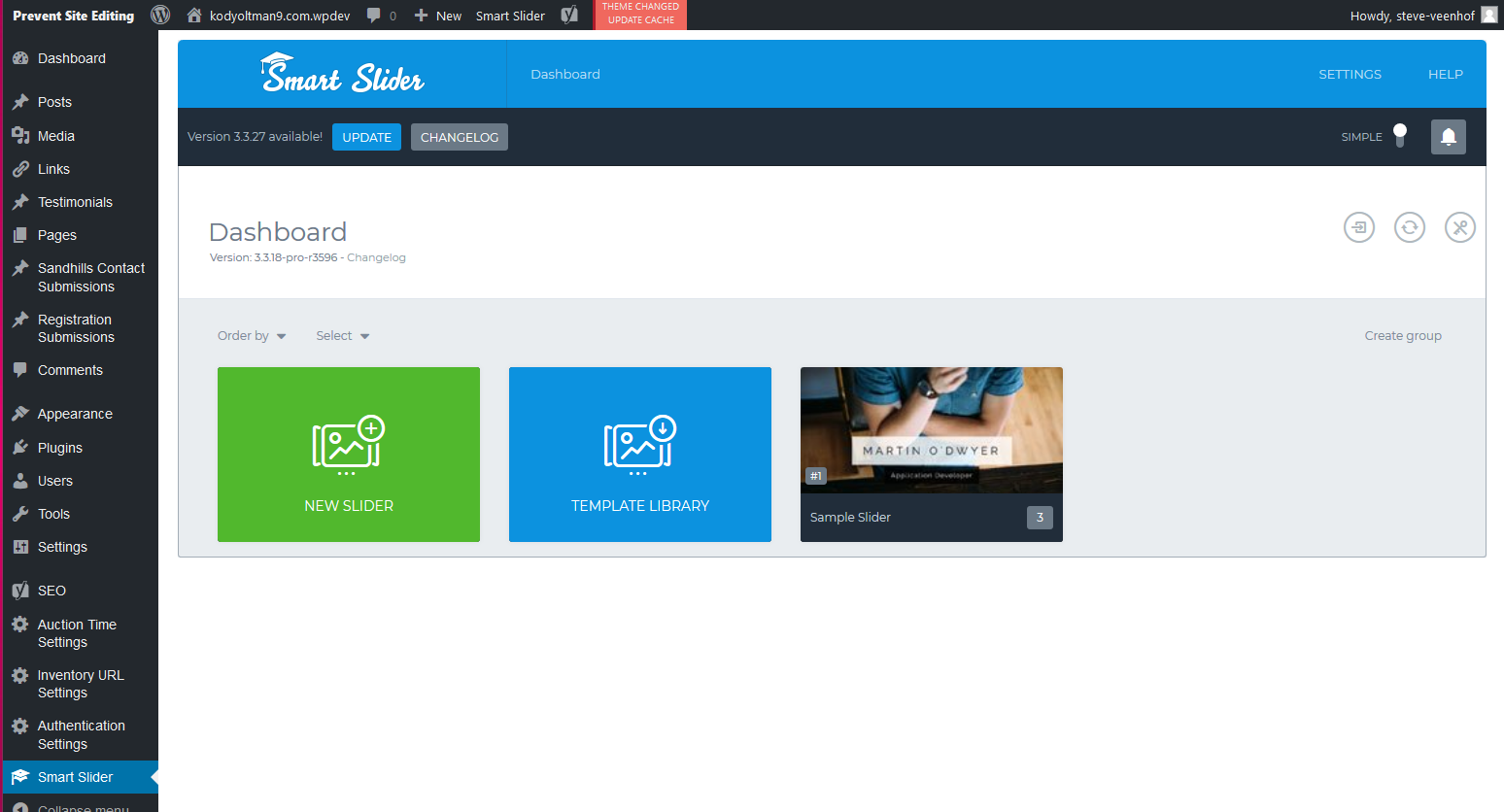Click the Media icon in sidebar
1504x812 pixels.
pyautogui.click(x=20, y=136)
